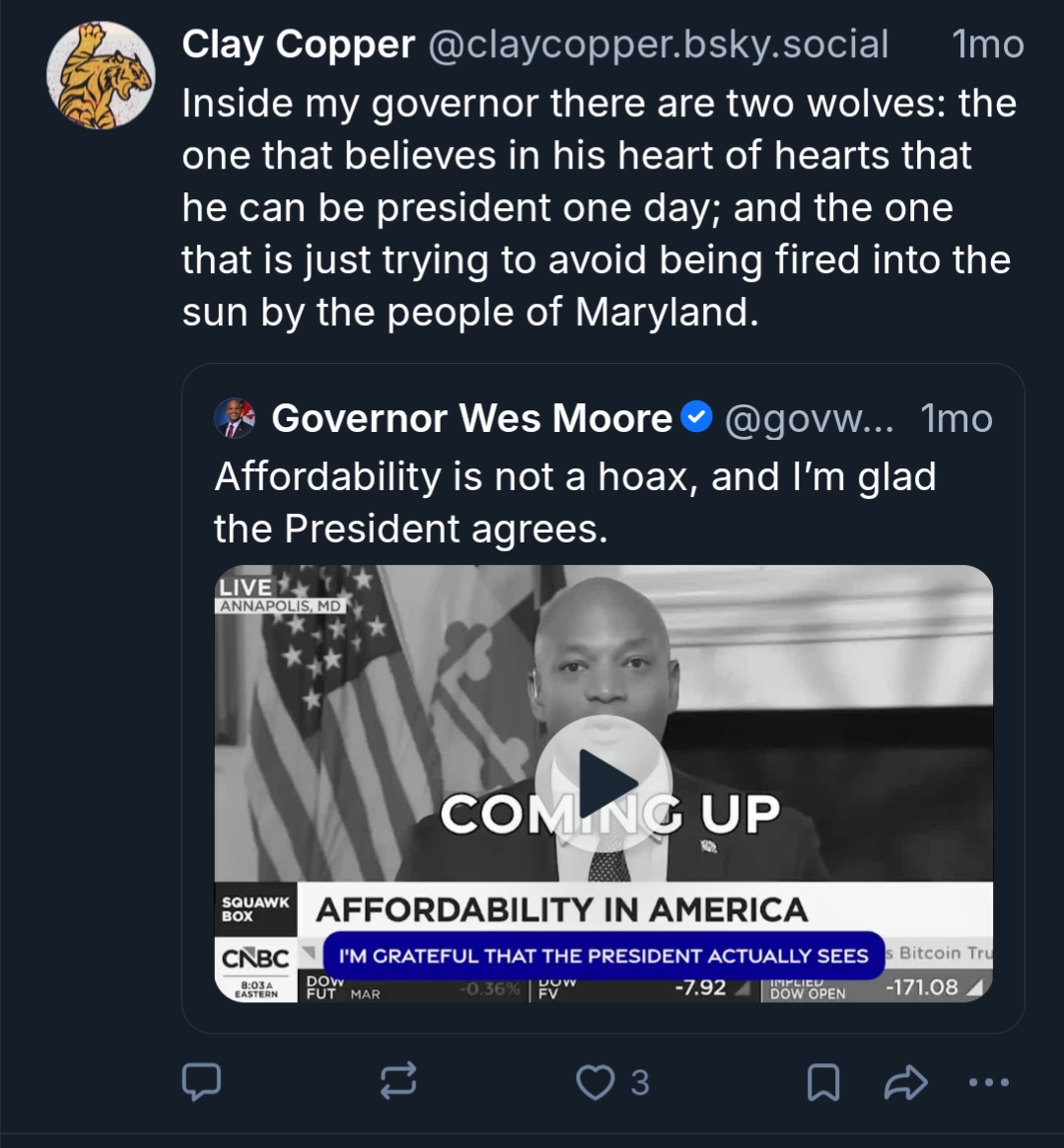This screenshot has width=1064, height=1148.
Task: Click the main post text about two wolves
Action: pyautogui.click(x=598, y=207)
